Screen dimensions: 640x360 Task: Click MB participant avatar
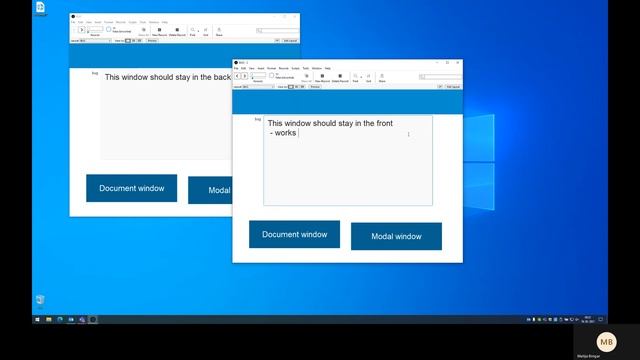606,342
